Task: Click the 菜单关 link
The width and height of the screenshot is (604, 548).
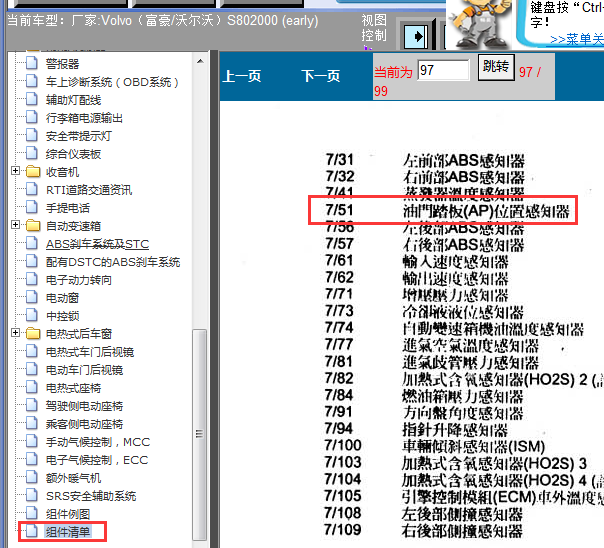Action: pos(576,39)
